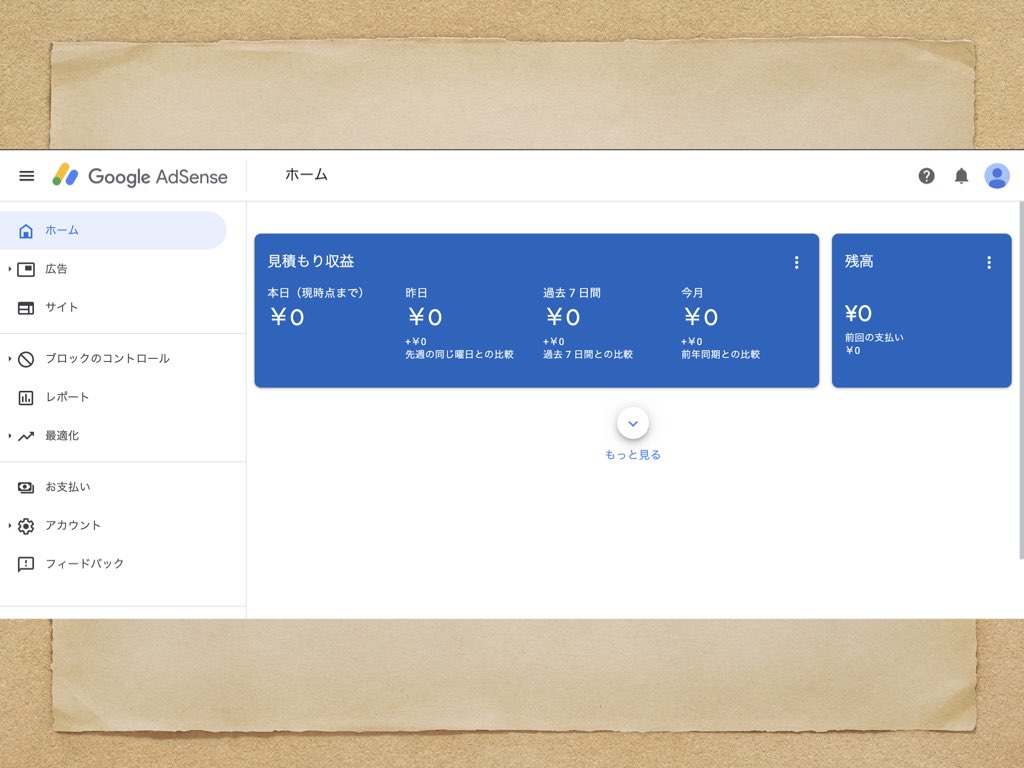Click the Google AdSense logo
The width and height of the screenshot is (1024, 768).
(x=140, y=176)
